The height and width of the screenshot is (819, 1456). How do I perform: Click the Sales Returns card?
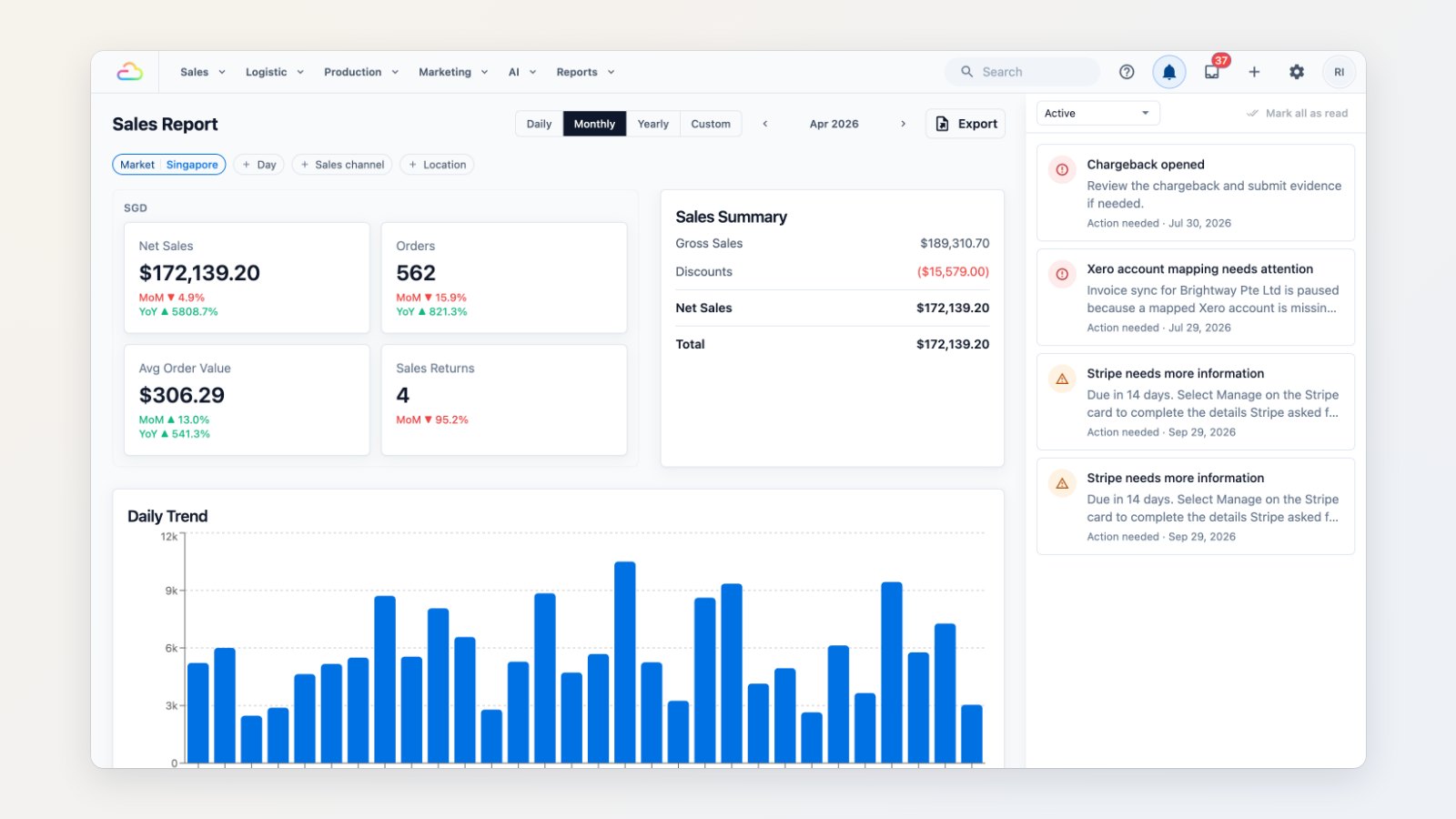coord(504,399)
